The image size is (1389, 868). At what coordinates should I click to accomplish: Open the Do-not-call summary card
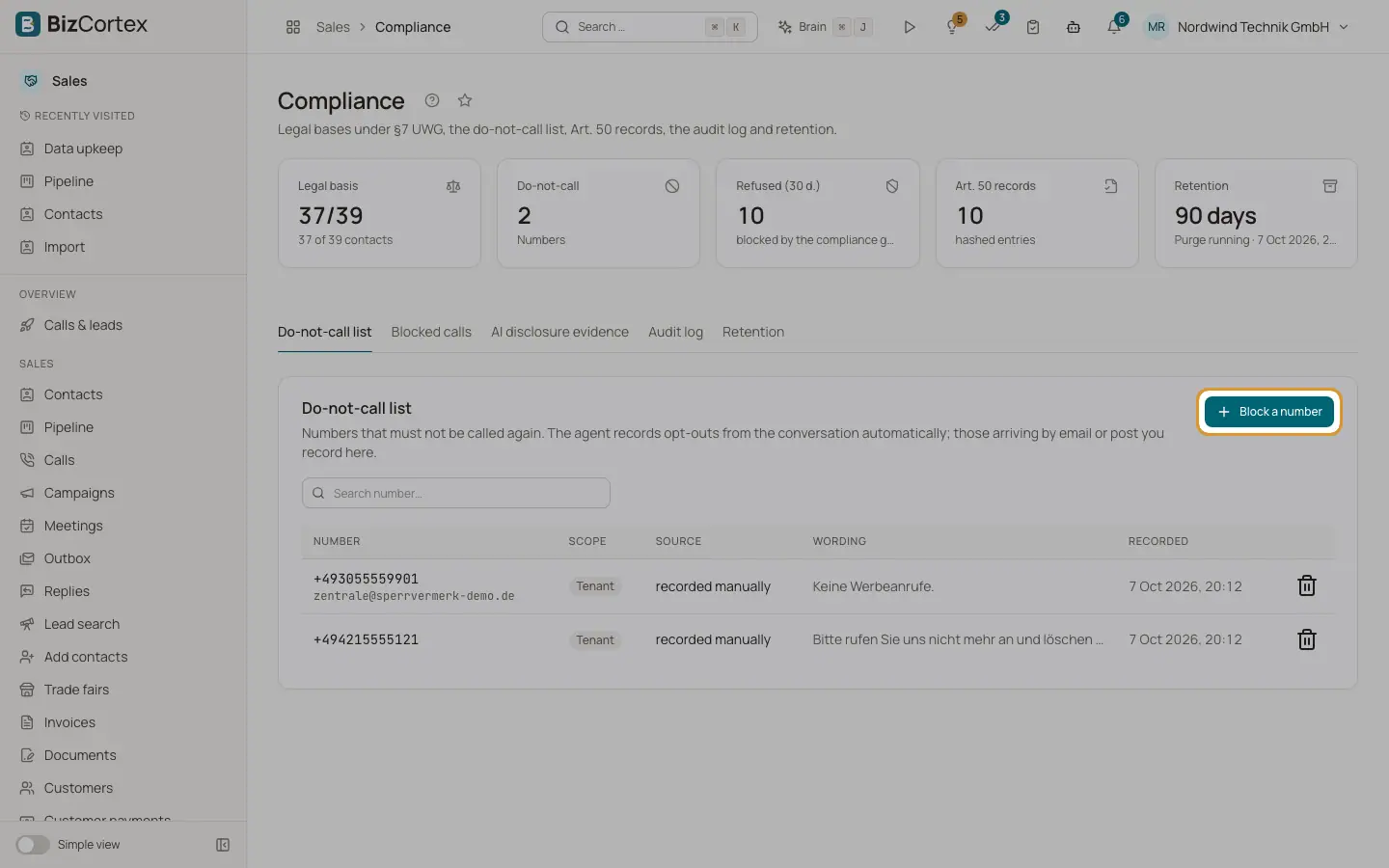[598, 213]
